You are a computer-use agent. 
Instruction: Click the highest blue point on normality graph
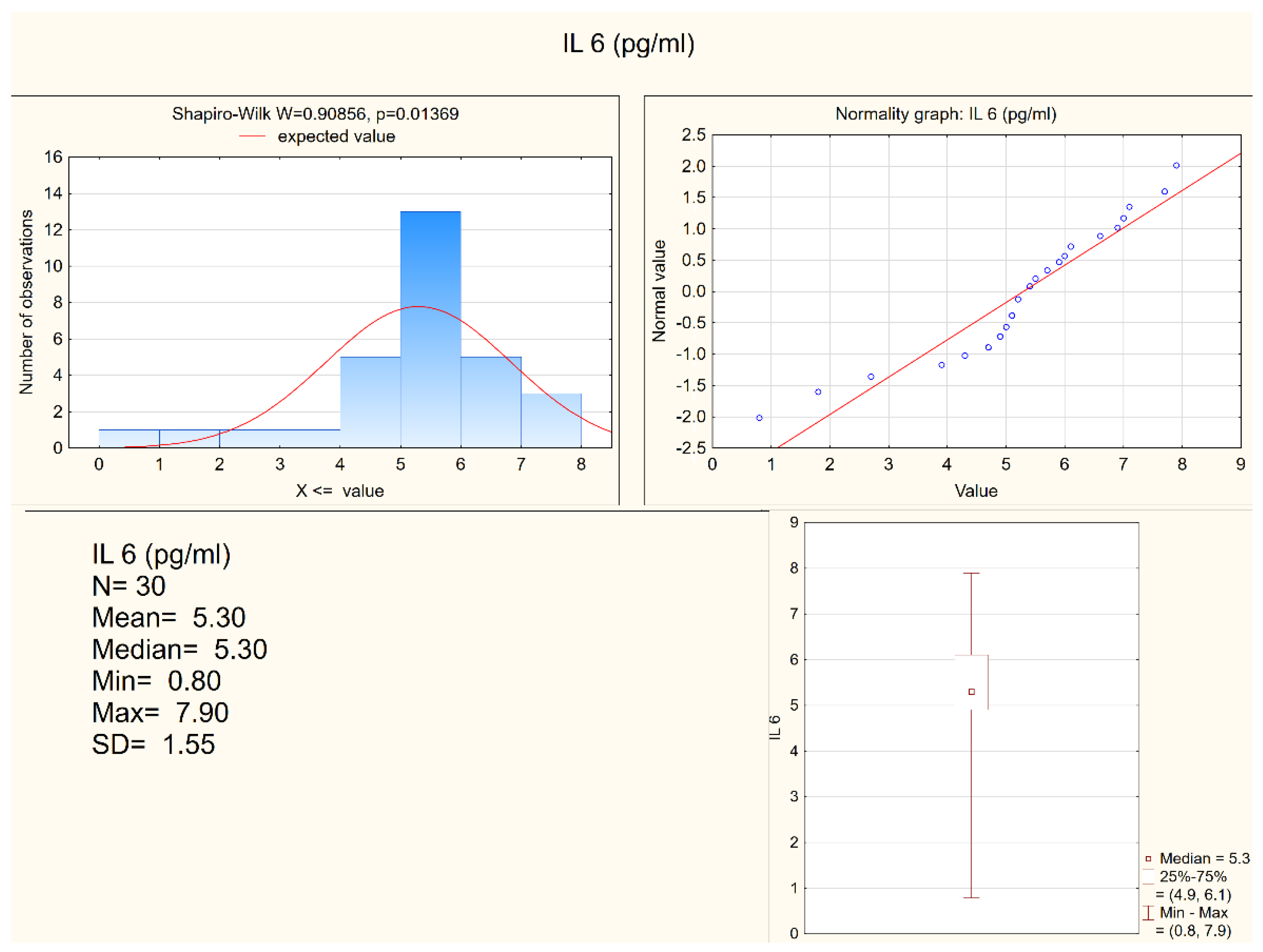click(1176, 165)
